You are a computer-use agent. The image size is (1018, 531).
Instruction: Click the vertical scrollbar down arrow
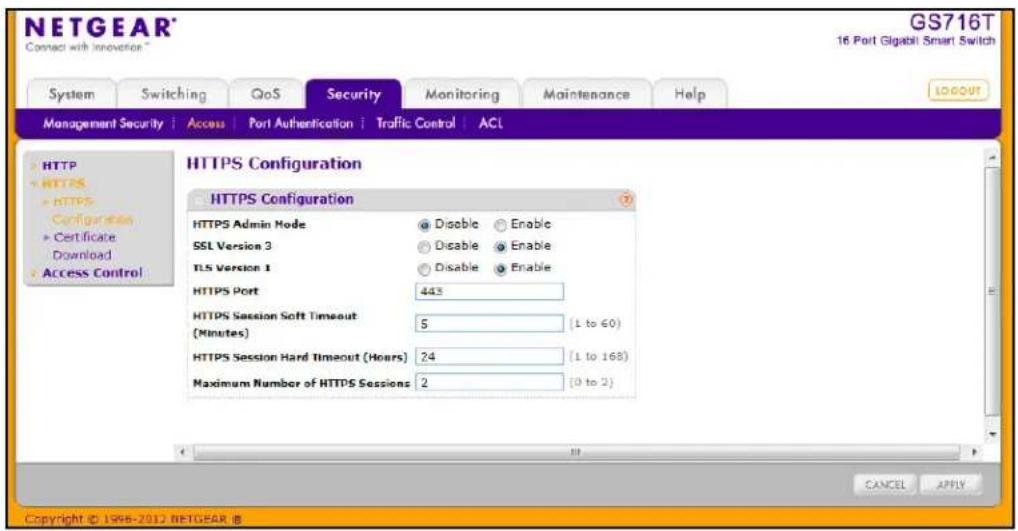pyautogui.click(x=992, y=434)
